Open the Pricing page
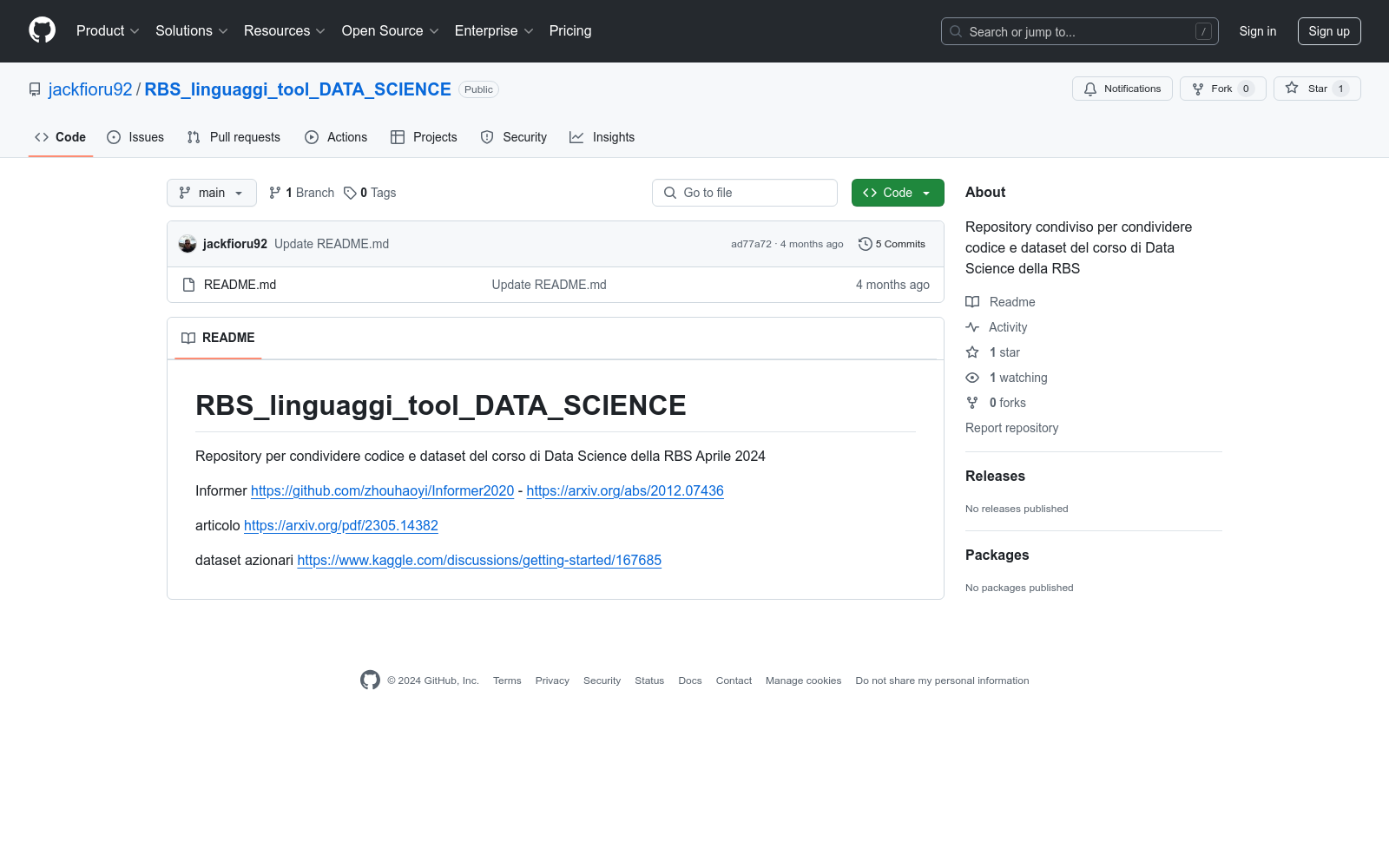 click(570, 31)
